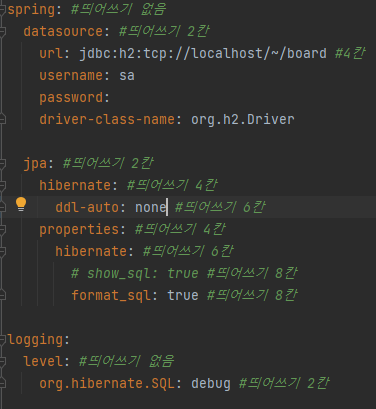Click the 'properties' key

(79, 230)
